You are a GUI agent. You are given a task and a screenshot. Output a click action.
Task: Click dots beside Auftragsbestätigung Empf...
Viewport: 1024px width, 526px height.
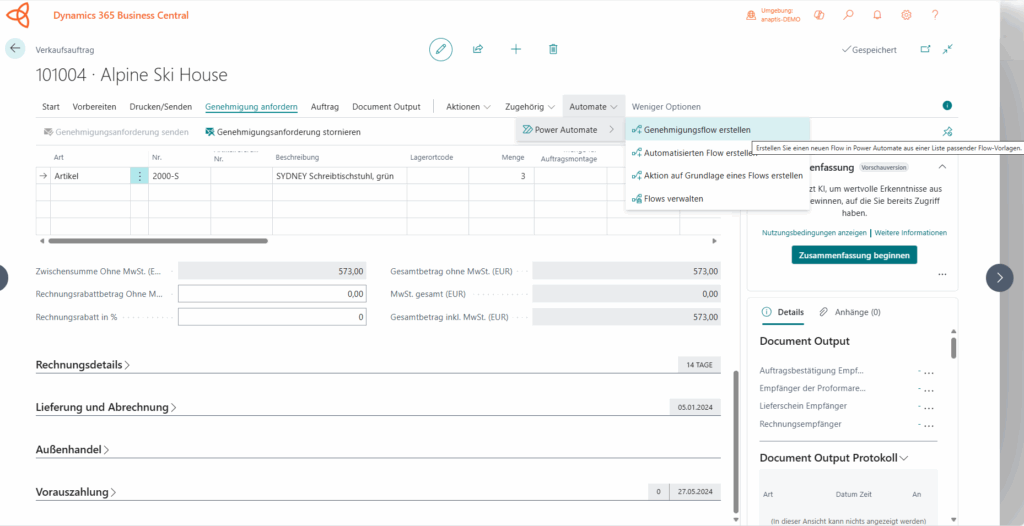coord(927,372)
